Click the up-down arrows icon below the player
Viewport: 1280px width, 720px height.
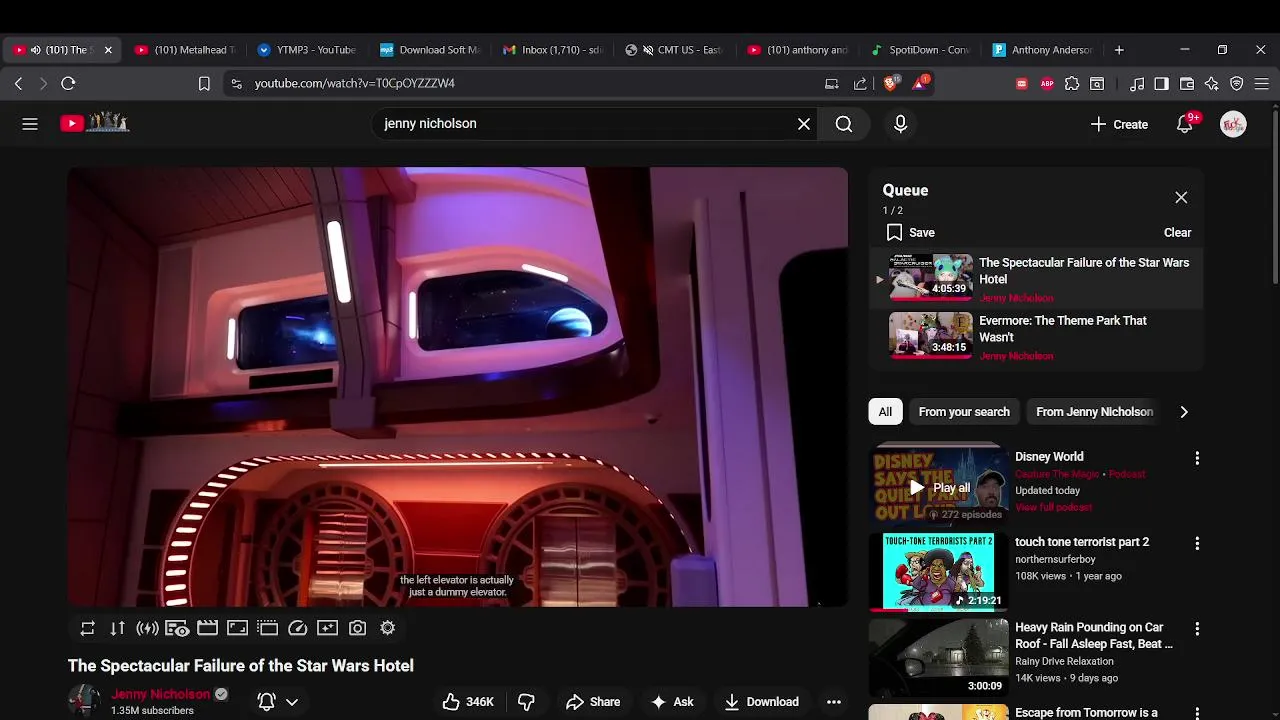click(118, 628)
